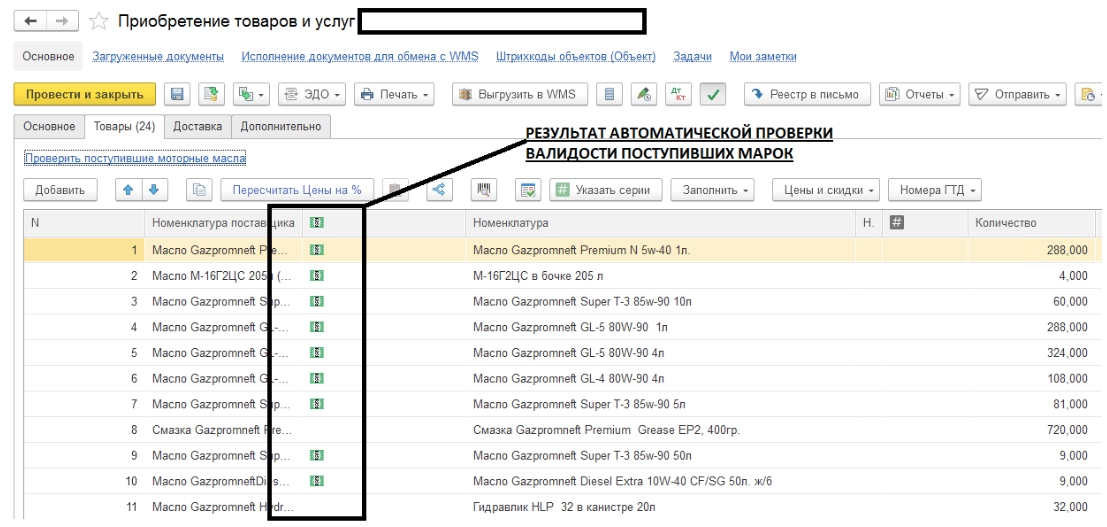Open the document structure list icon after Выгрузить в WMS
Image resolution: width=1107 pixels, height=527 pixels.
click(609, 94)
